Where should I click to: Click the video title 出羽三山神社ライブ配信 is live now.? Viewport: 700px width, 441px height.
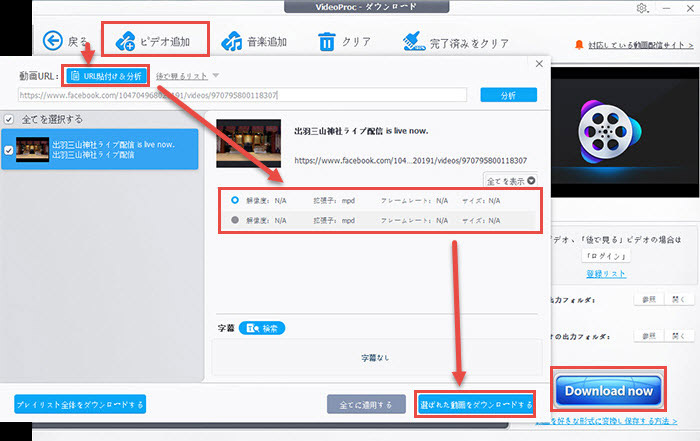(361, 131)
